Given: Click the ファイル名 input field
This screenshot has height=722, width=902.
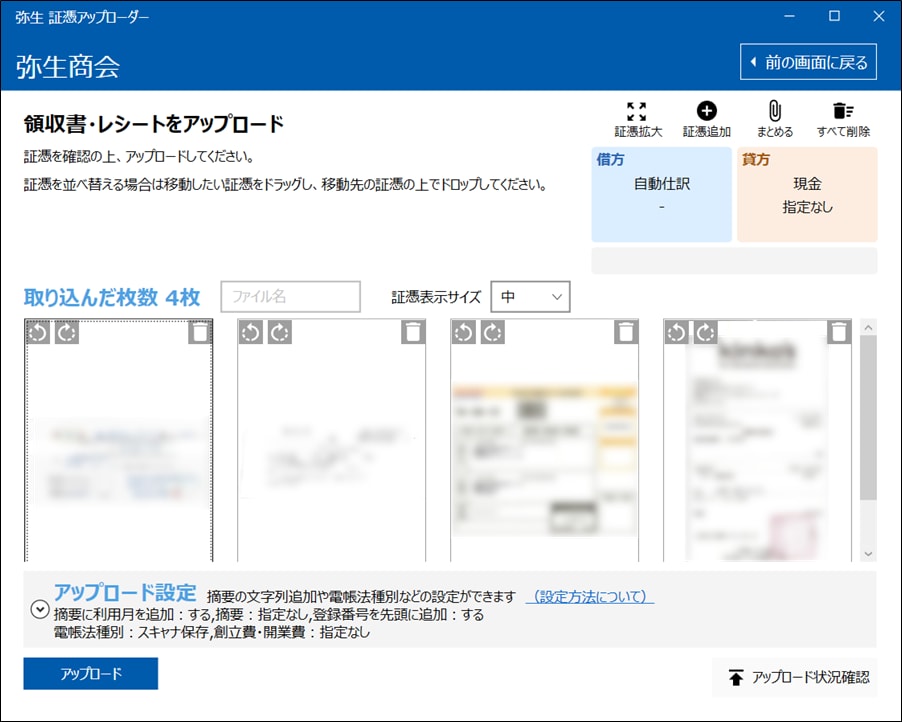Looking at the screenshot, I should pos(290,297).
